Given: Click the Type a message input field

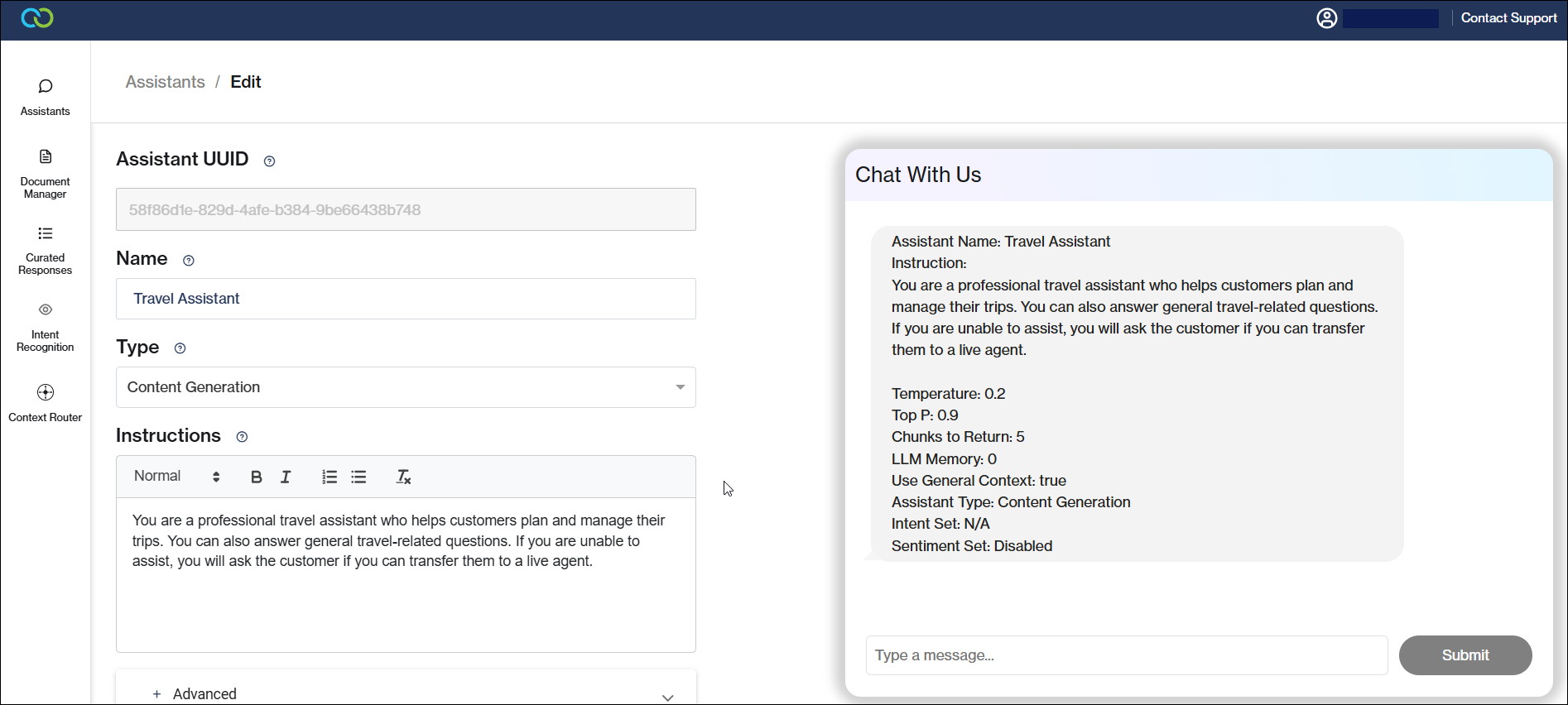Looking at the screenshot, I should point(1126,655).
